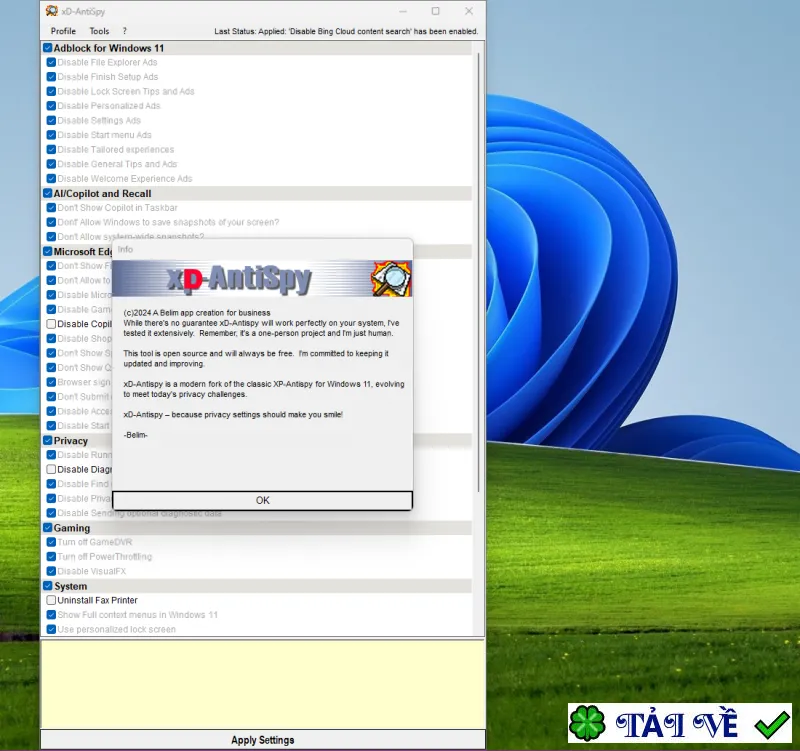800x751 pixels.
Task: Open the Profile menu
Action: (63, 31)
